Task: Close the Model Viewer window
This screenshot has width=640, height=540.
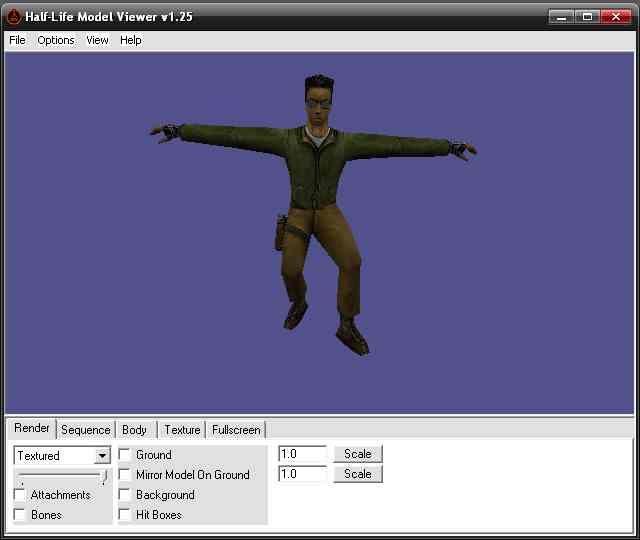Action: [x=616, y=17]
